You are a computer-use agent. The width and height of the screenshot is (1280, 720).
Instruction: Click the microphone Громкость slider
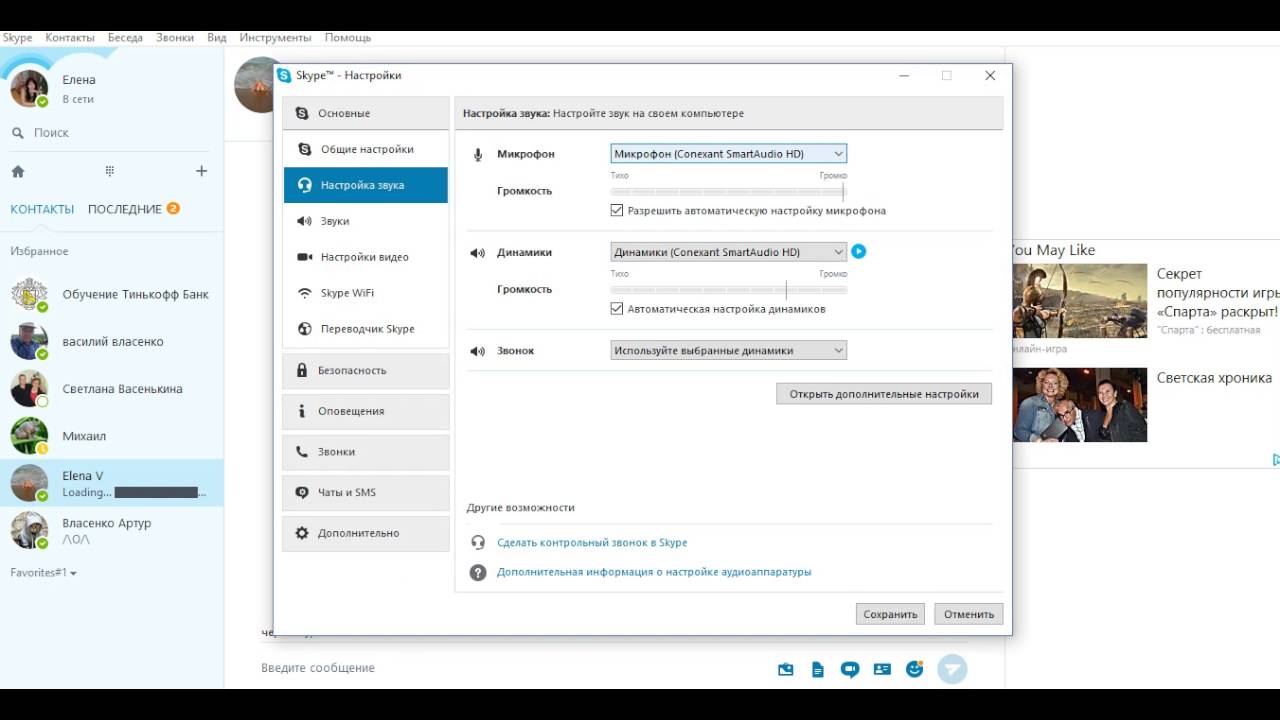729,190
